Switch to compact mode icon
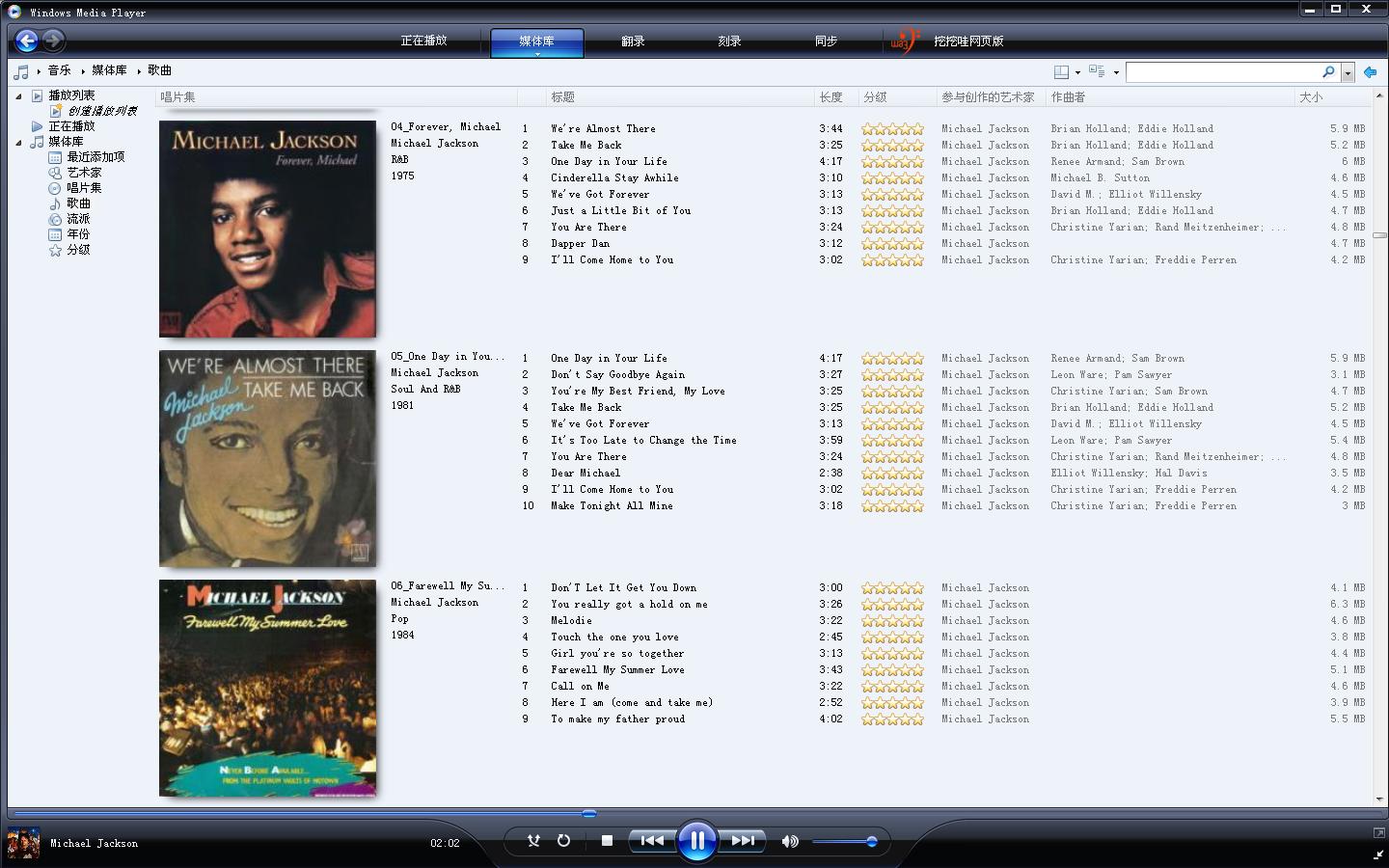Screen dimensions: 1389x868 (x=1377, y=854)
